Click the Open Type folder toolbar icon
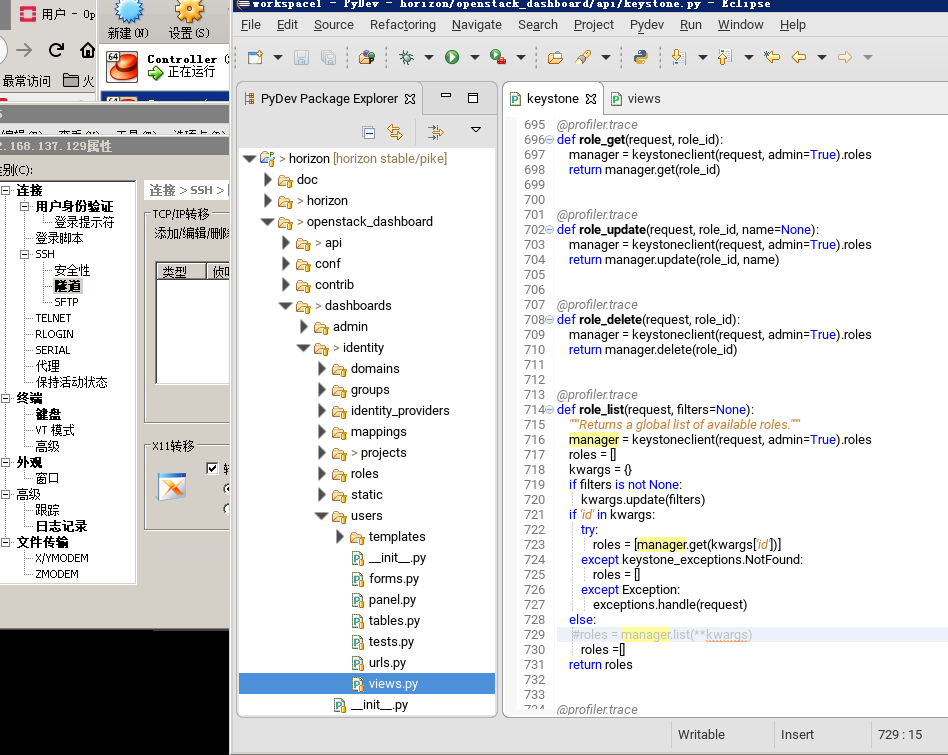This screenshot has height=755, width=948. (x=555, y=58)
